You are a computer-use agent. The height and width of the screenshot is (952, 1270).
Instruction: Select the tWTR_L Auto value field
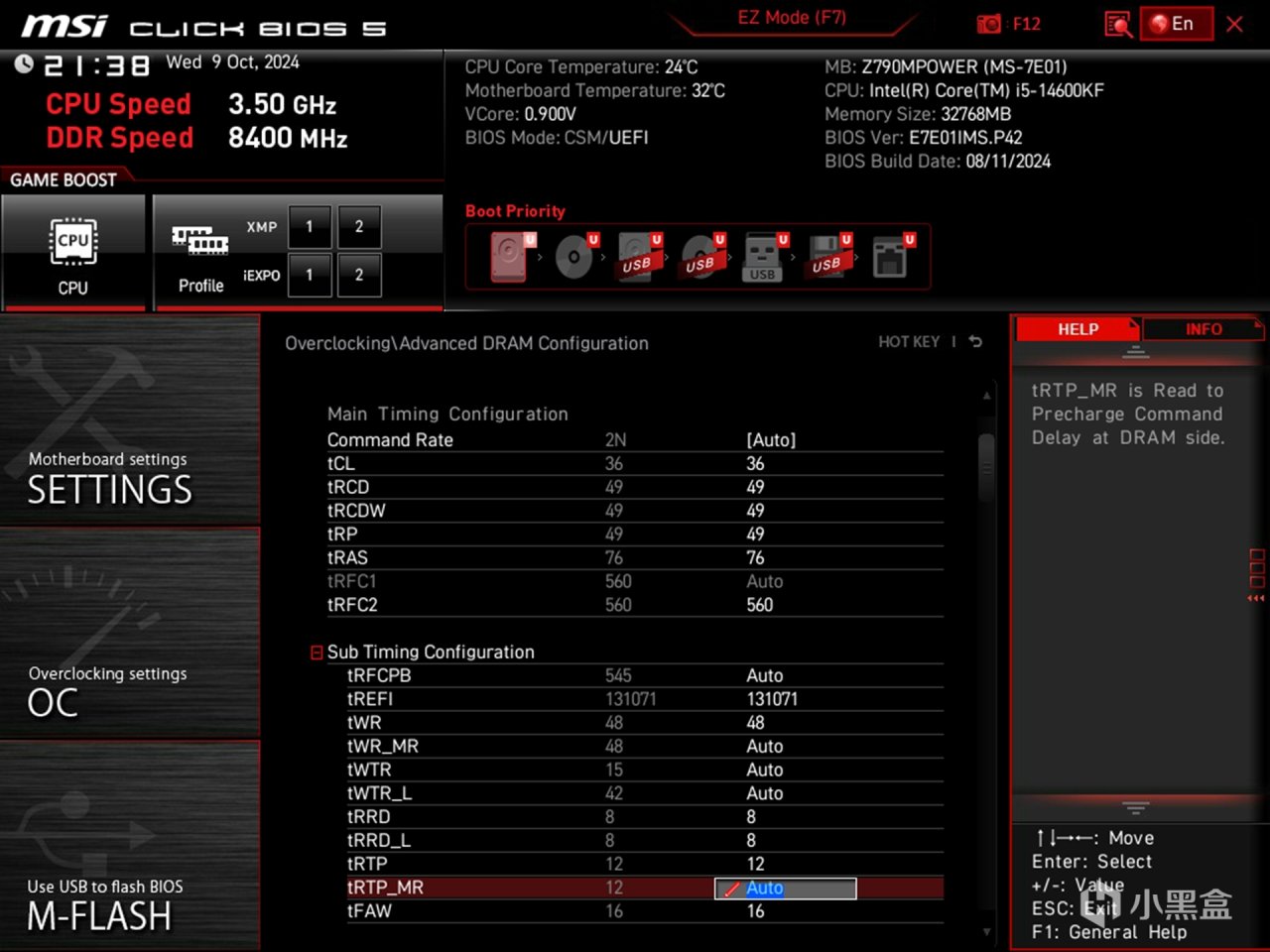tap(765, 794)
